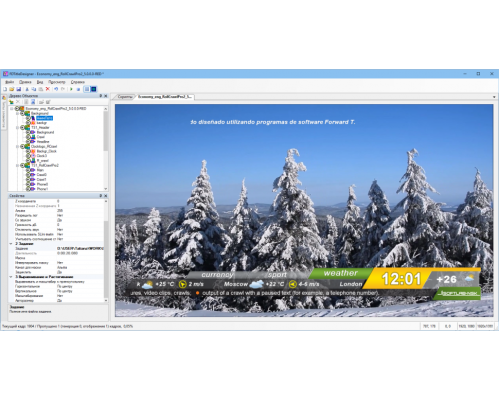This screenshot has height=400, width=500.
Task: Click the Paste toolbar icon
Action: click(x=41, y=89)
